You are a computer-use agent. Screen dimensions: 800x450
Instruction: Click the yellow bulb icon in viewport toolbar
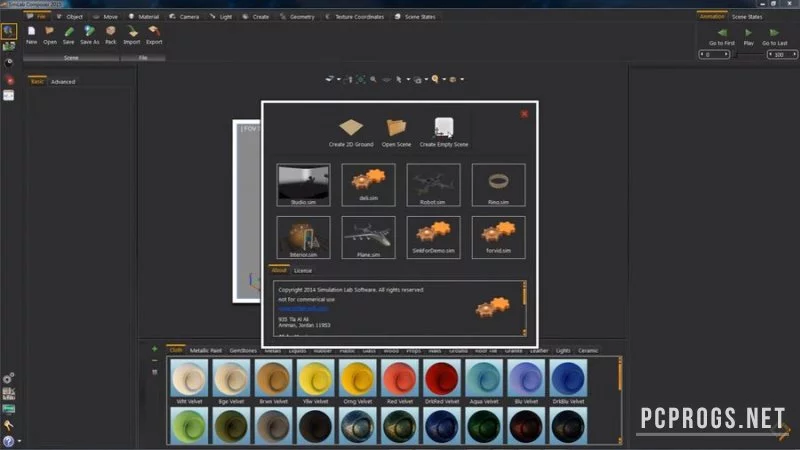pos(435,79)
